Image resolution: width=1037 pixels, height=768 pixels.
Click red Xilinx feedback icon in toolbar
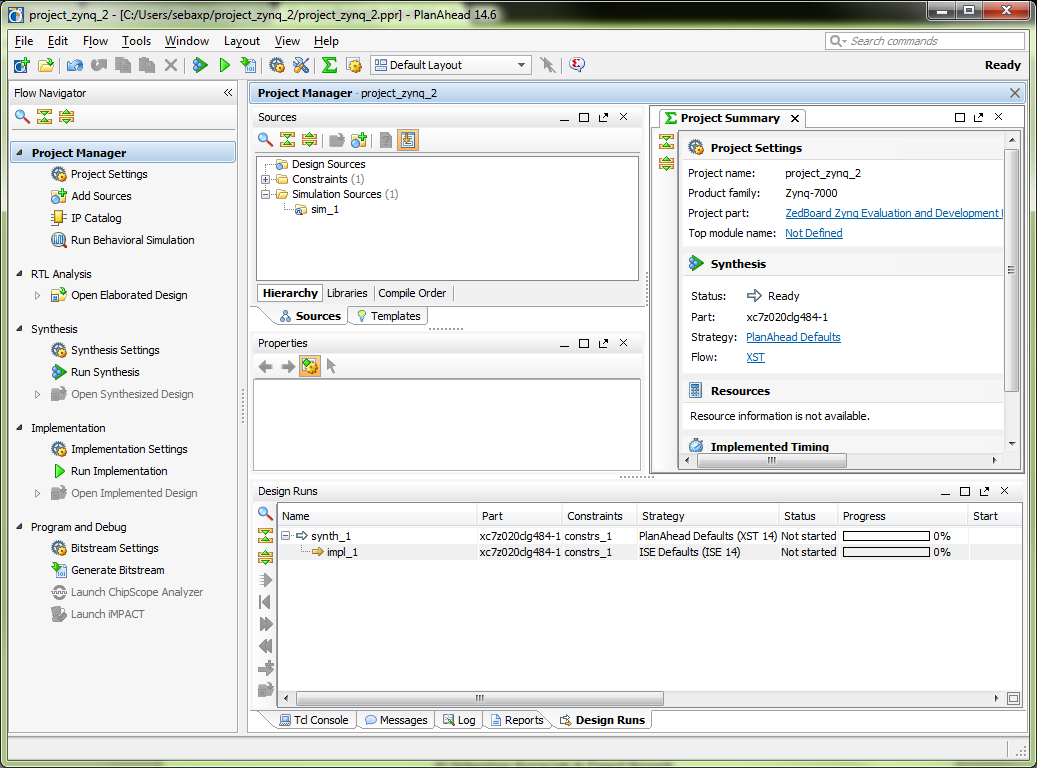[577, 65]
